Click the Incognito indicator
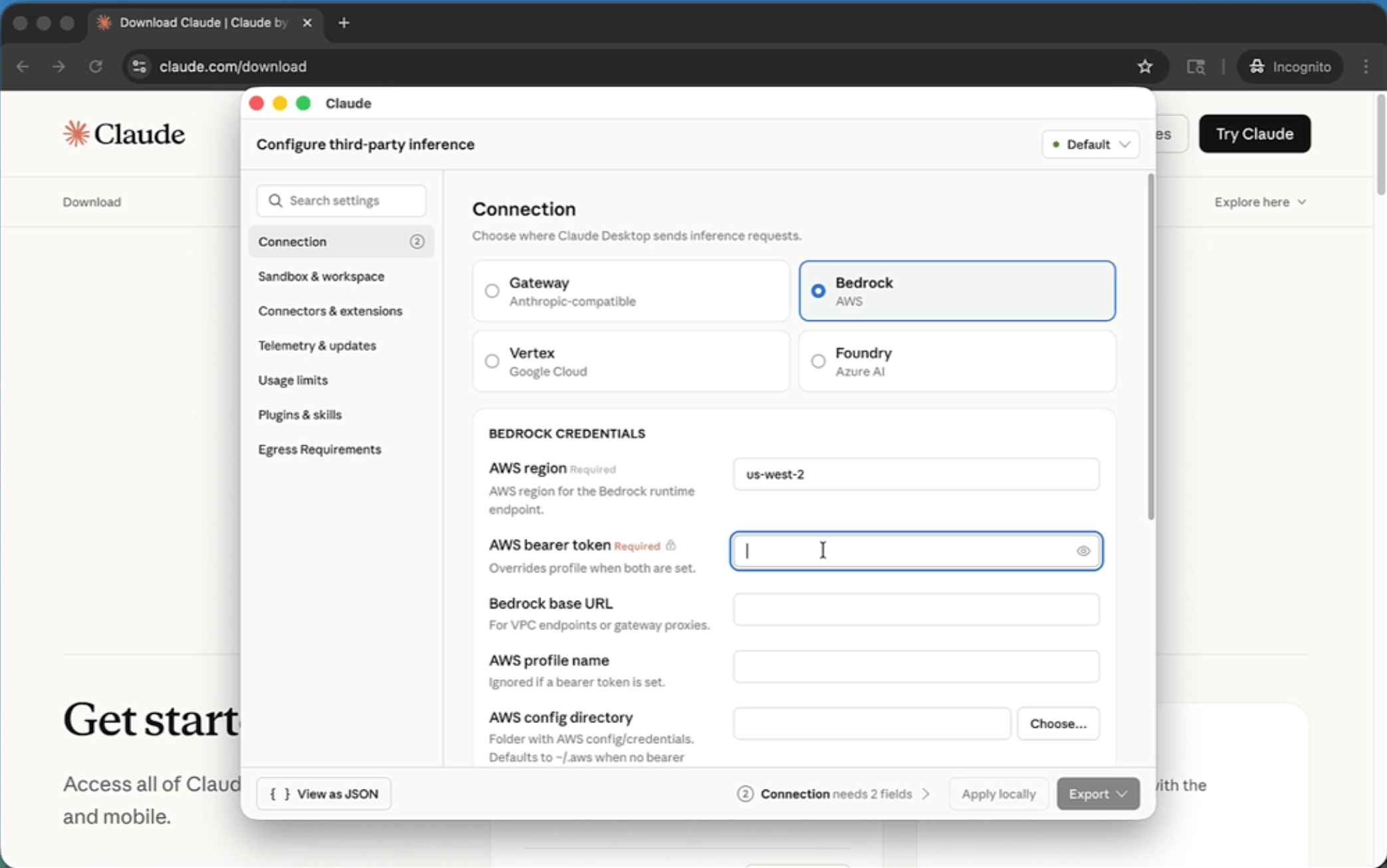This screenshot has height=868, width=1387. click(1289, 66)
